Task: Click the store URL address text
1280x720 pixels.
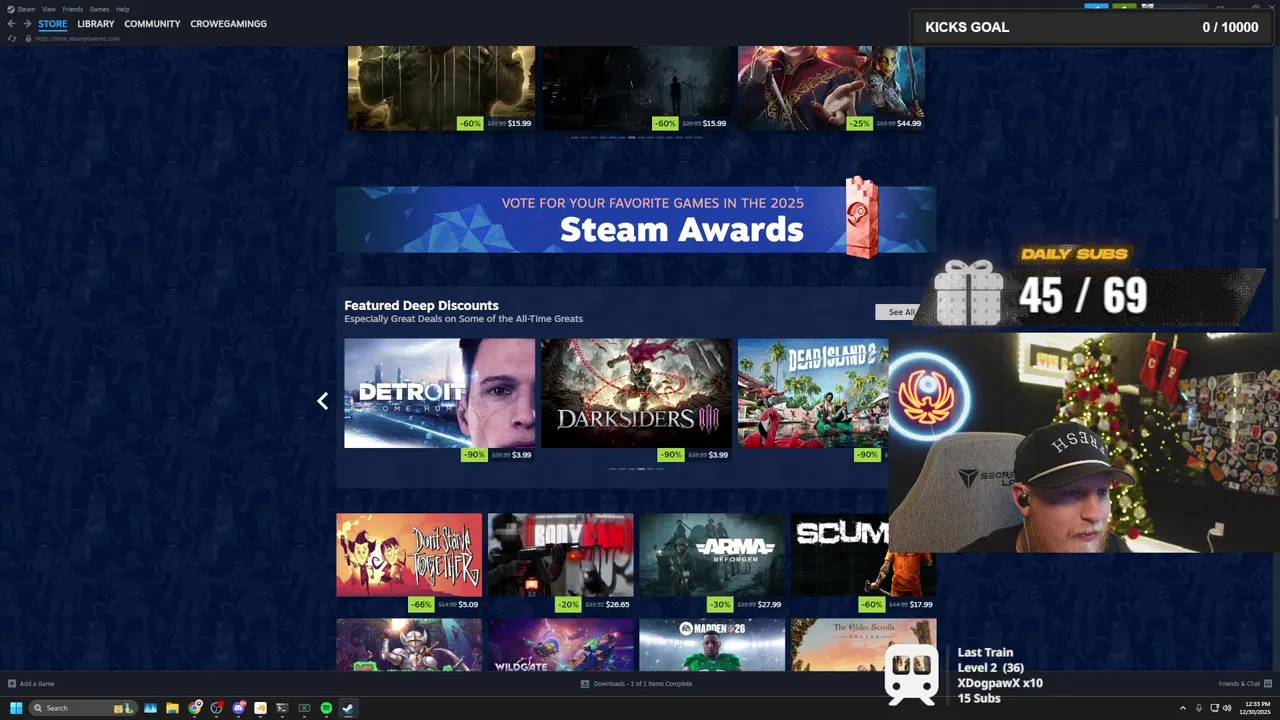Action: [x=78, y=38]
